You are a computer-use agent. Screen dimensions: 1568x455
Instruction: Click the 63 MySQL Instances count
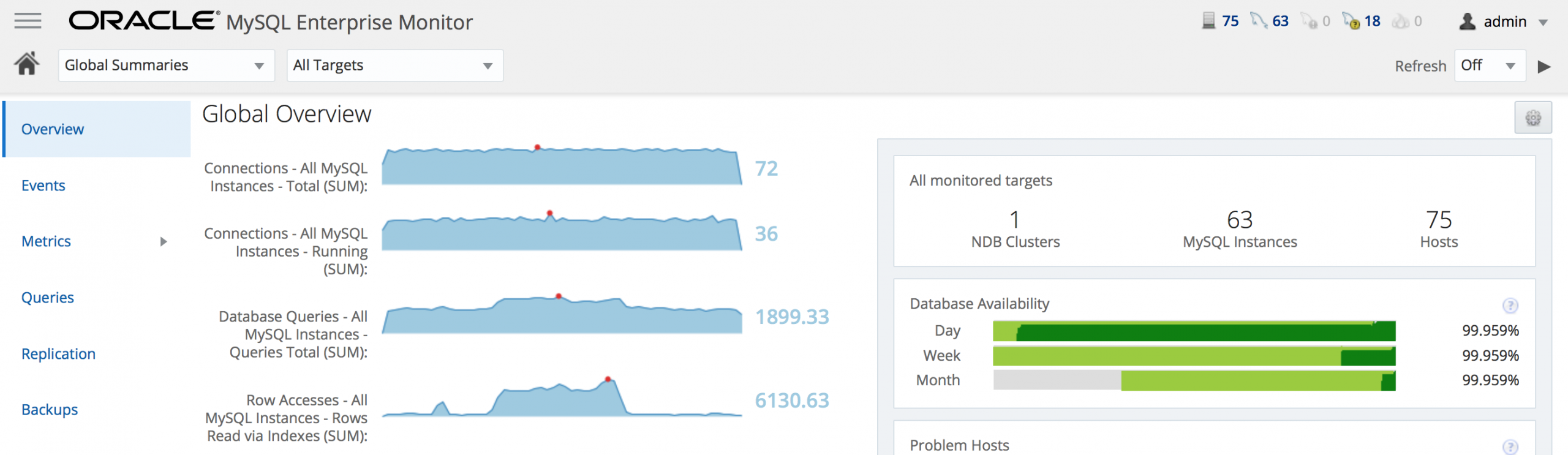click(x=1240, y=219)
